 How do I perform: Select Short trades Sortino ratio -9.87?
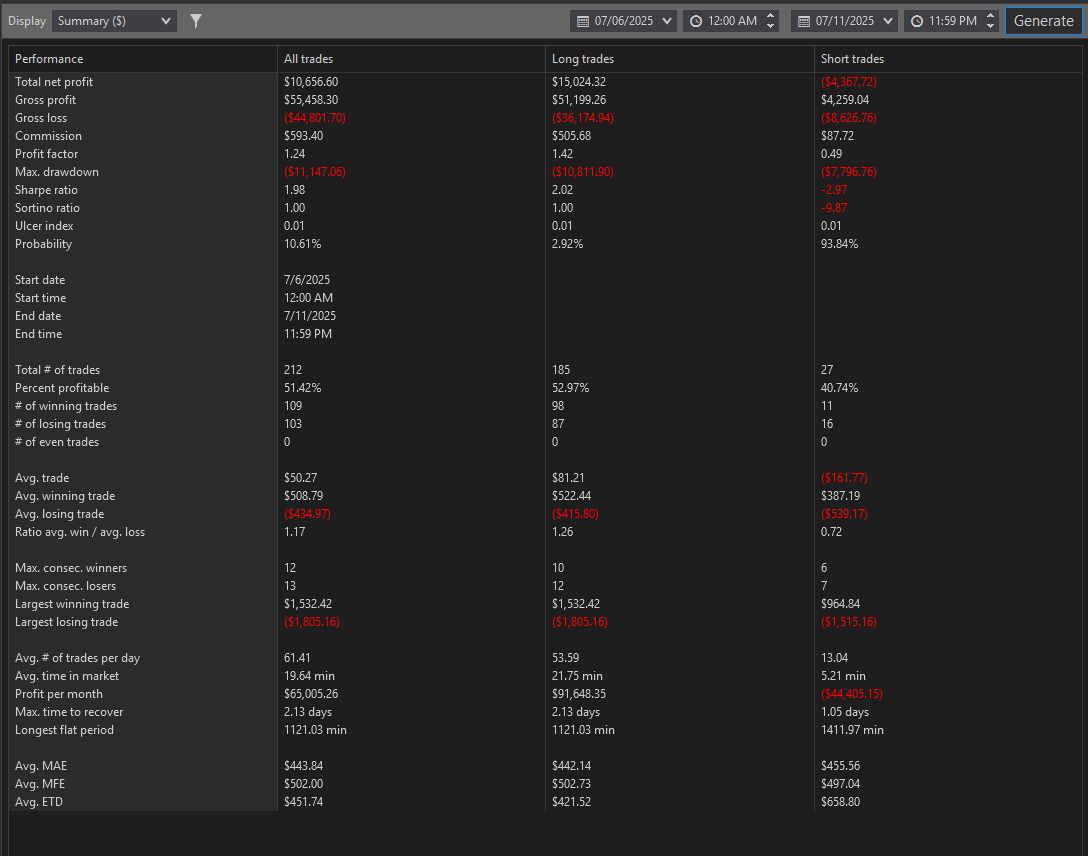tap(834, 208)
